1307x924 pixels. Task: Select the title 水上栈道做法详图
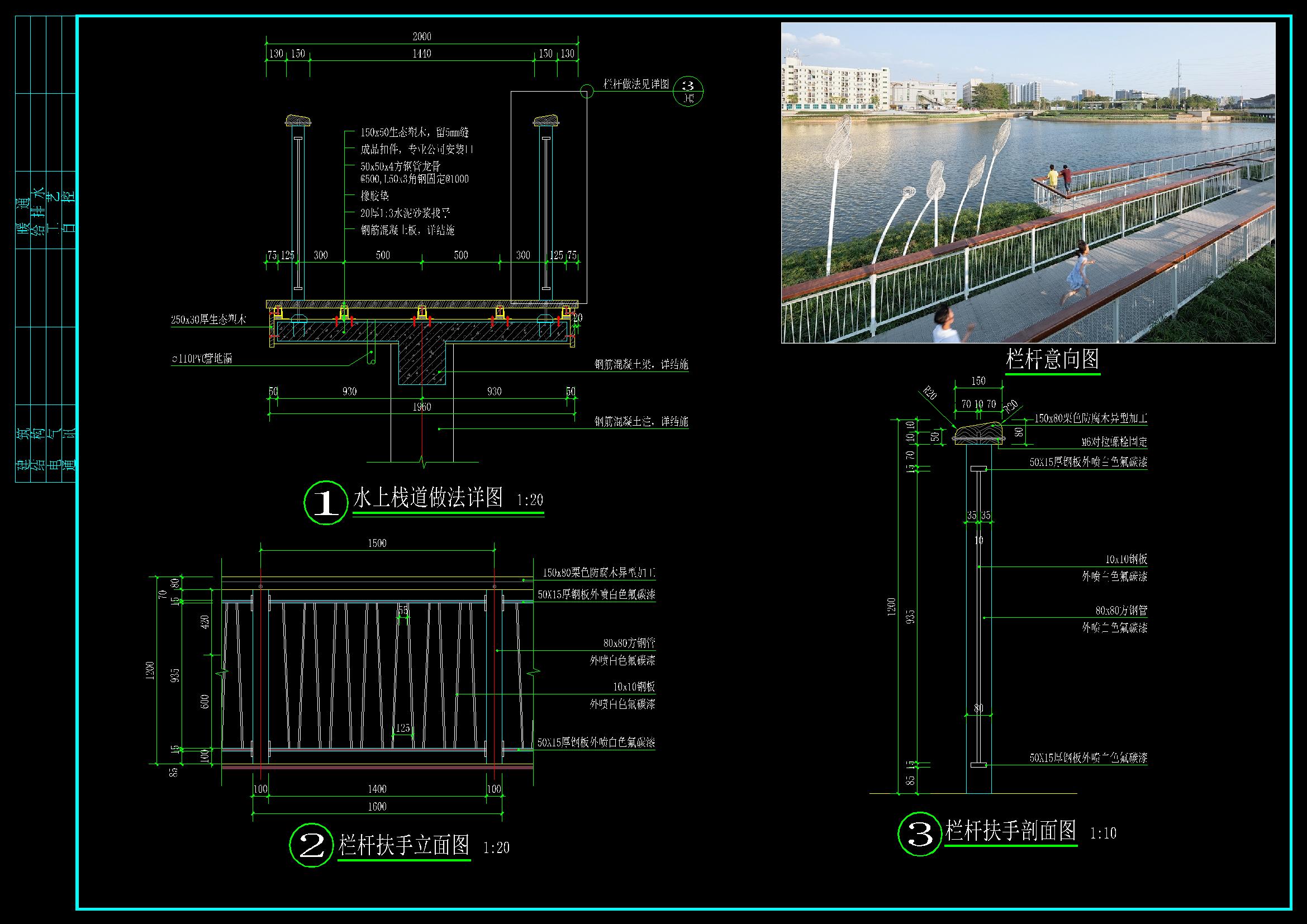point(429,497)
